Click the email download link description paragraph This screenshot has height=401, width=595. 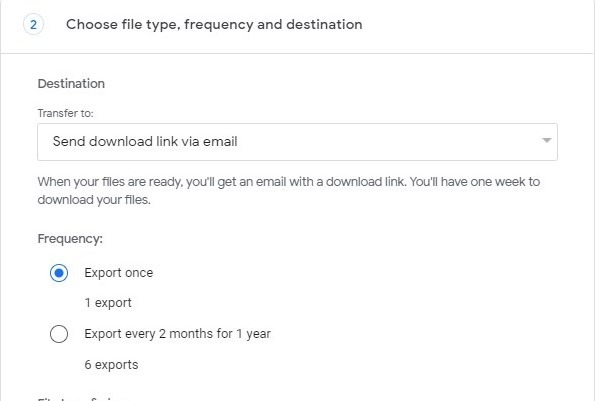click(x=289, y=190)
